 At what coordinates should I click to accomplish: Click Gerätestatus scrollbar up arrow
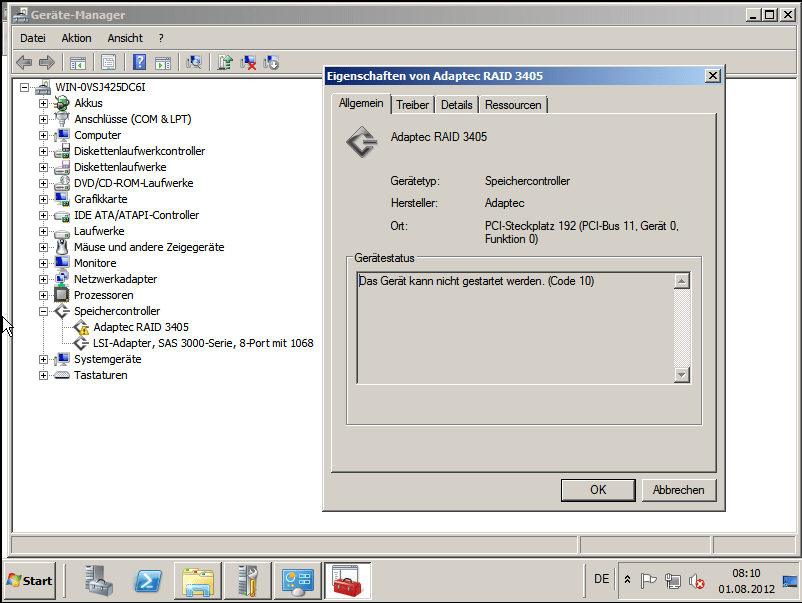pyautogui.click(x=681, y=281)
